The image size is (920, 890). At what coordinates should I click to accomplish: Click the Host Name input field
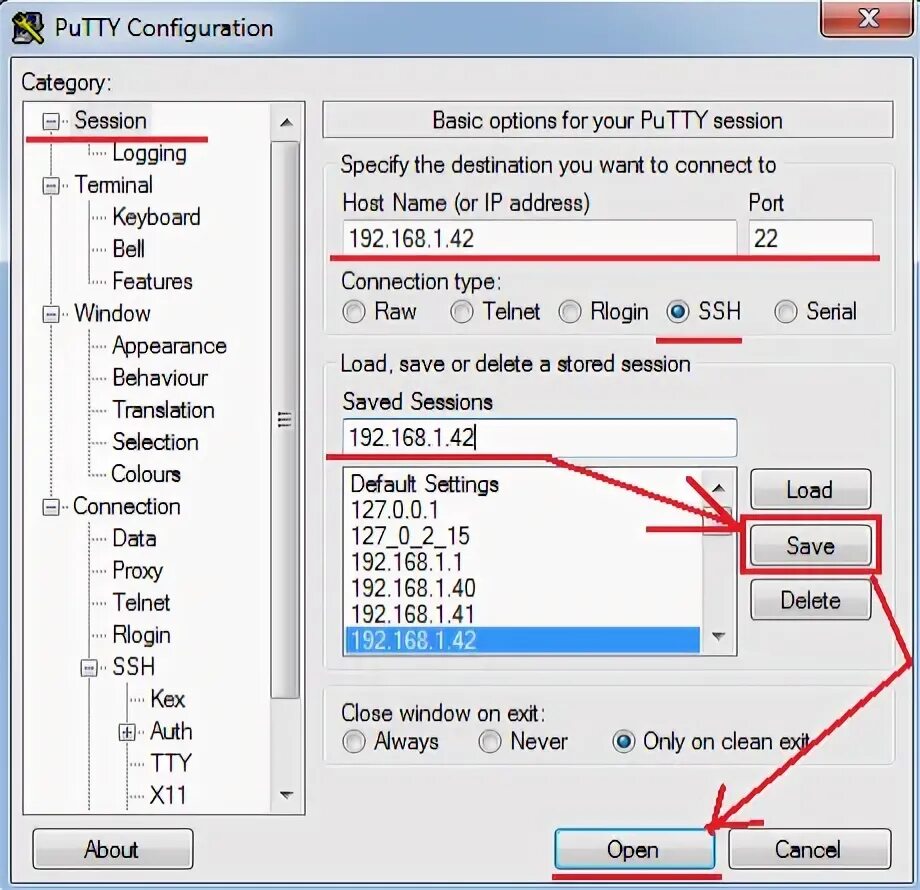[539, 238]
